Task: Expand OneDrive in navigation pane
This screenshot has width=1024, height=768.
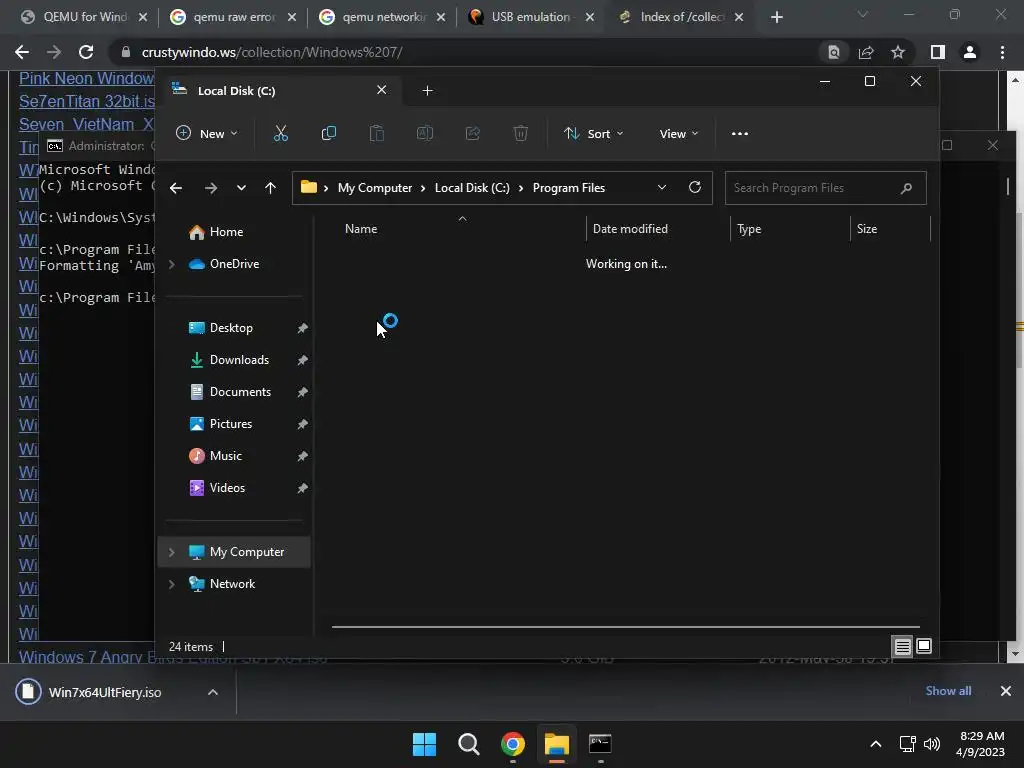Action: (x=172, y=264)
